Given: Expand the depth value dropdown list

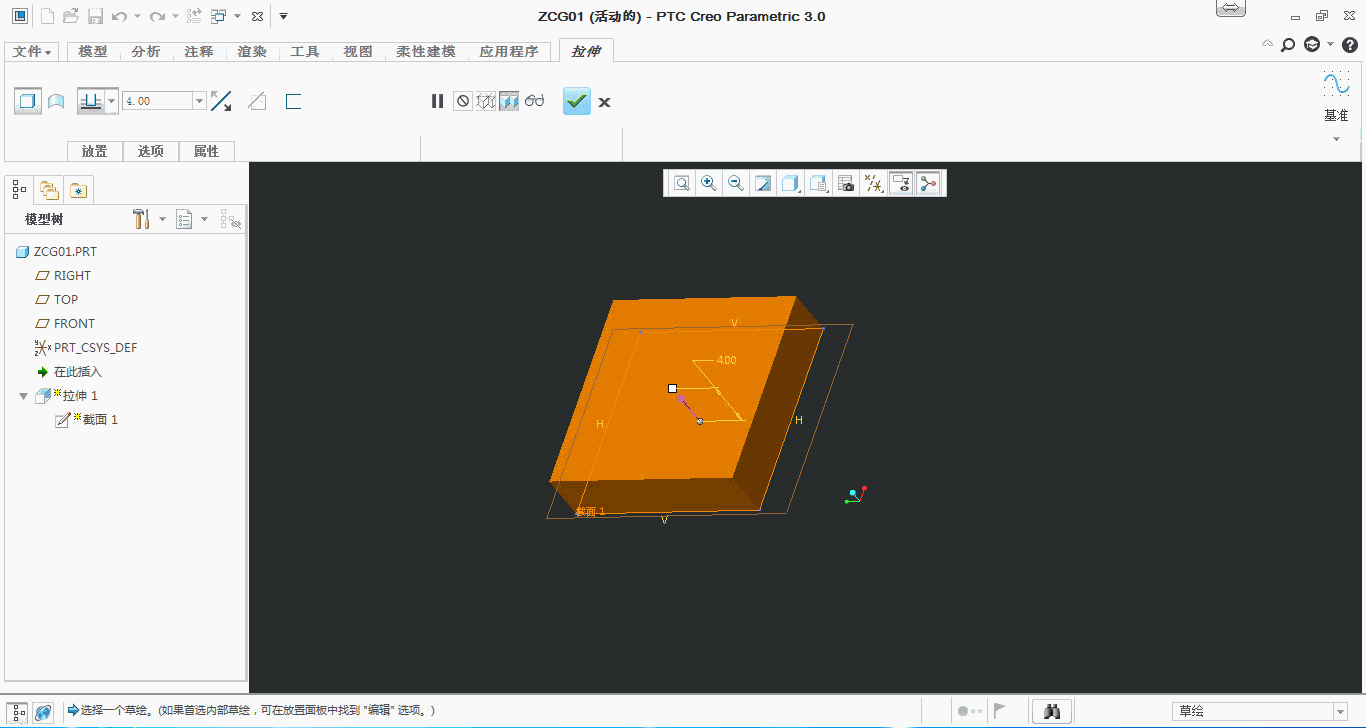Looking at the screenshot, I should pyautogui.click(x=200, y=101).
